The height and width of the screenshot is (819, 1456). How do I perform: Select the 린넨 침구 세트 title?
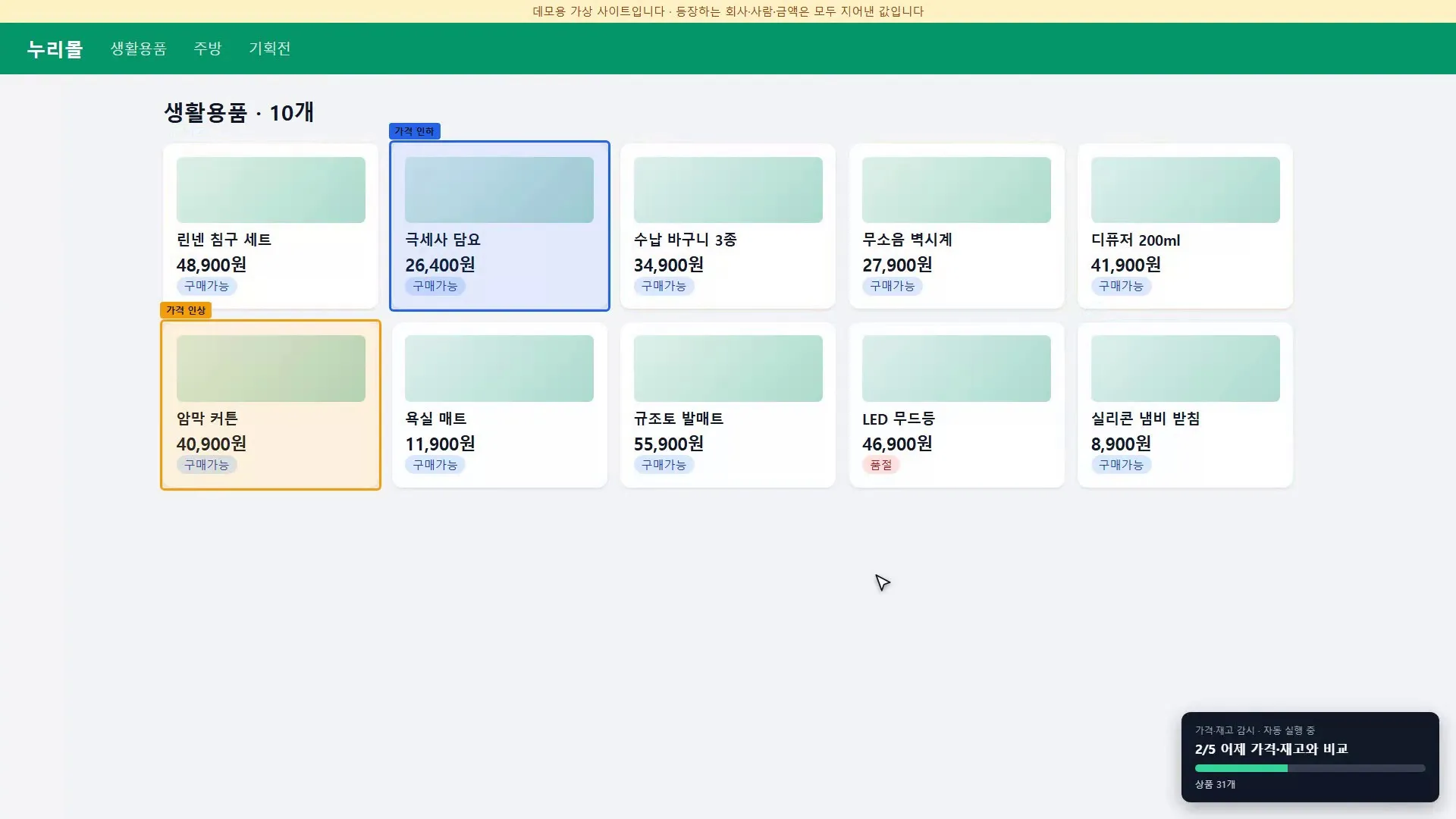224,240
